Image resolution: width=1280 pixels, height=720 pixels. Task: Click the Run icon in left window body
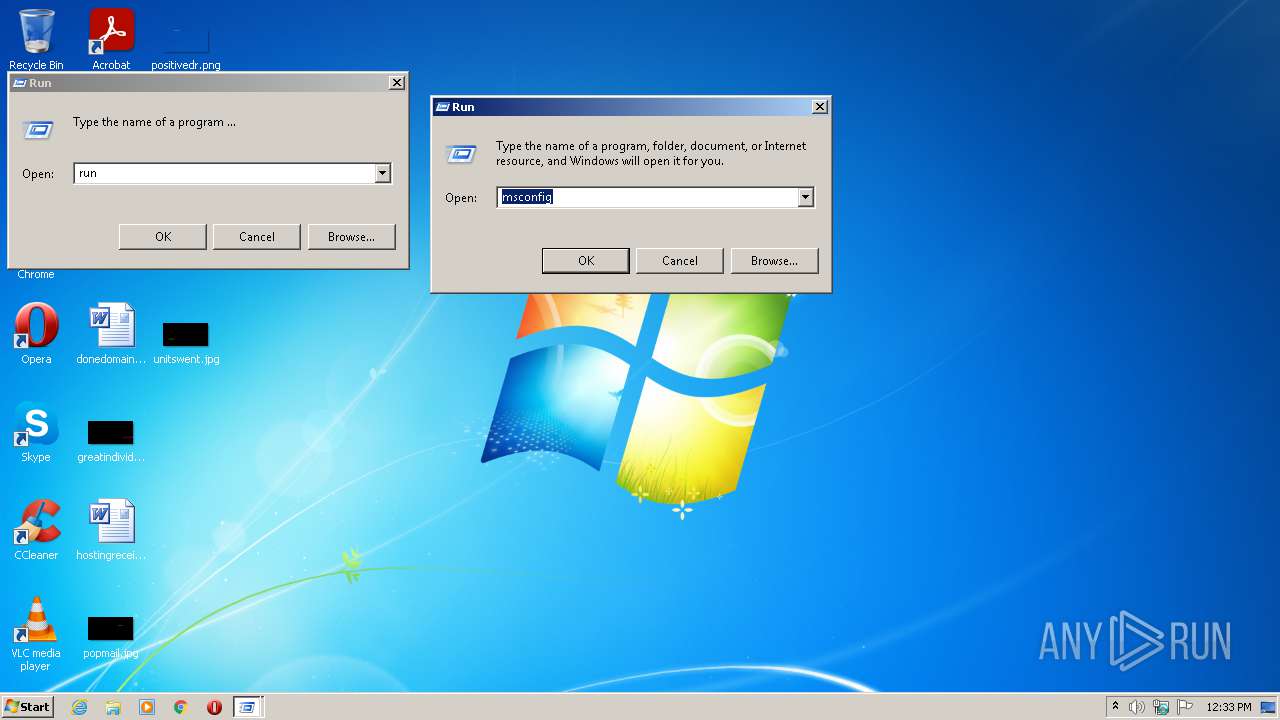[x=38, y=129]
